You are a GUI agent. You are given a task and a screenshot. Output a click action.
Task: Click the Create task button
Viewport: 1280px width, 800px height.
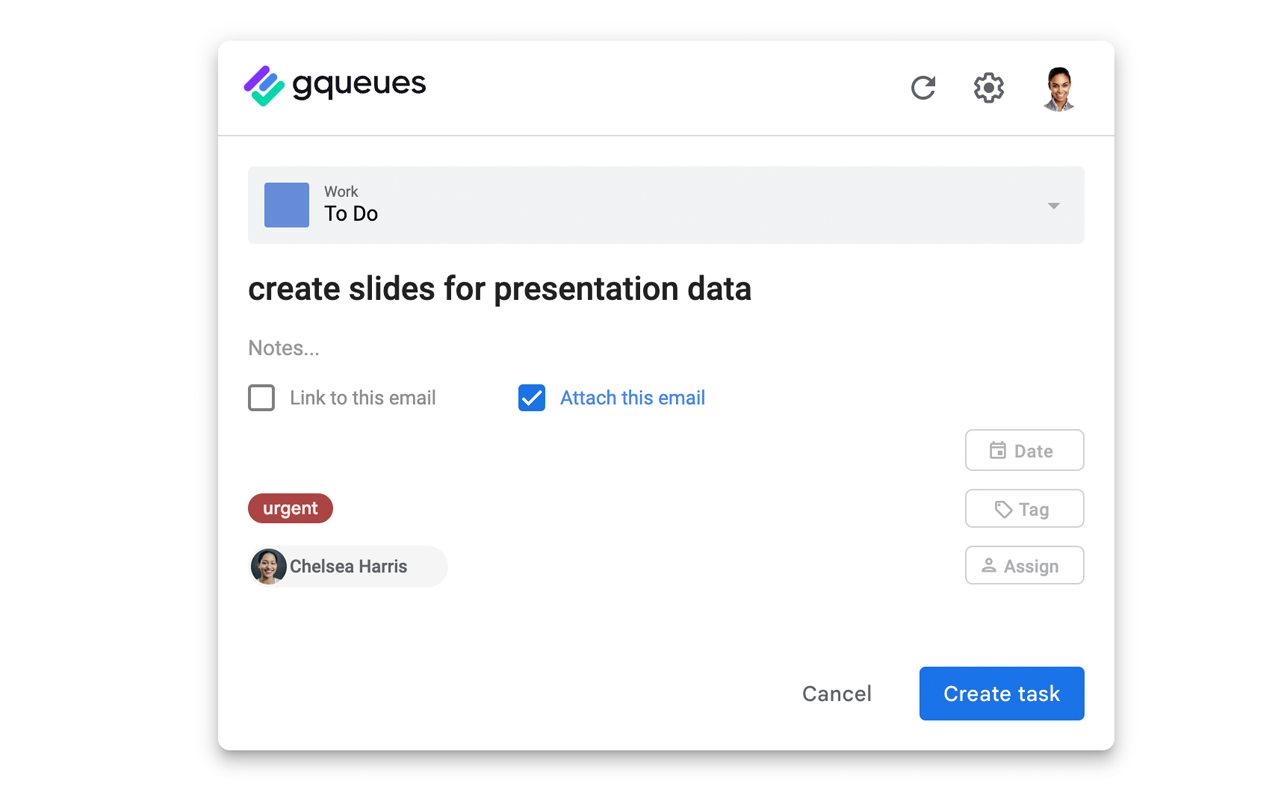click(1001, 693)
